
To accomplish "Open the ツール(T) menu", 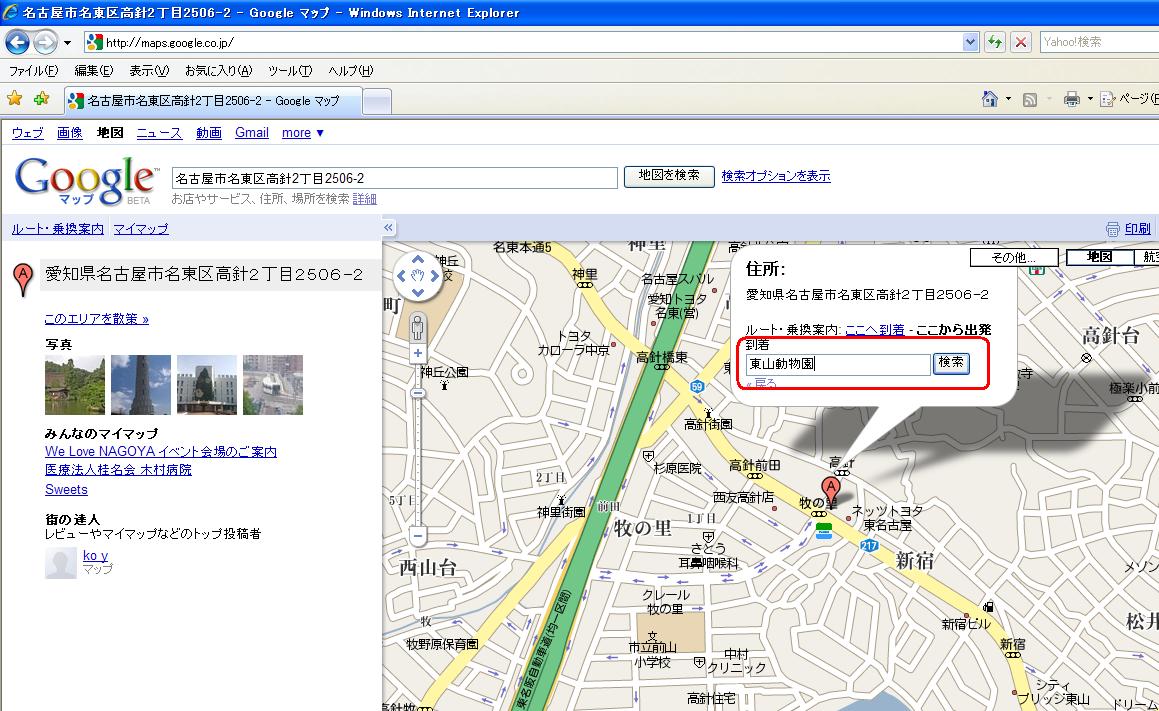I will tap(290, 71).
